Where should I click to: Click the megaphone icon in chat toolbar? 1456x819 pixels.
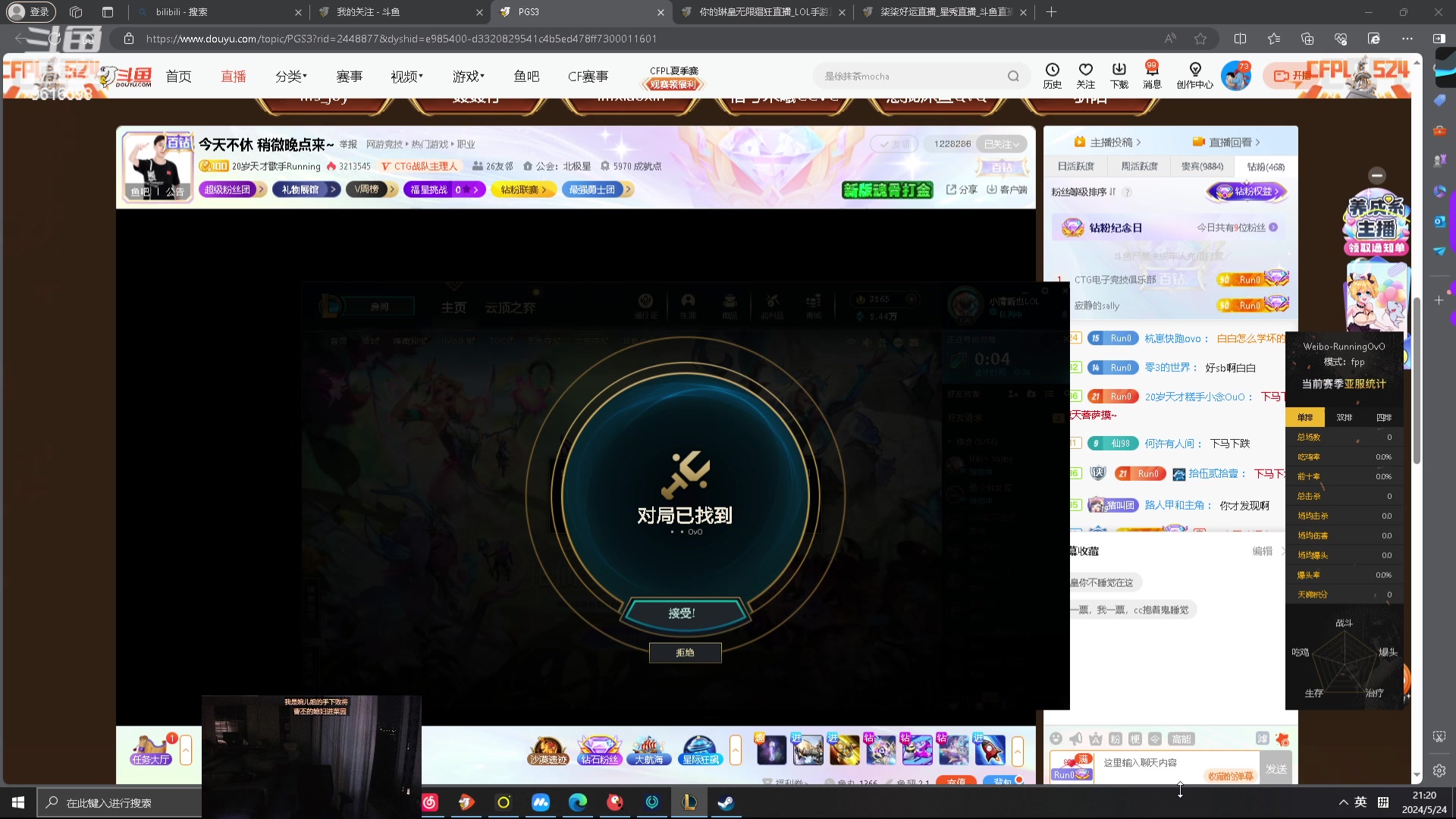point(1075,739)
